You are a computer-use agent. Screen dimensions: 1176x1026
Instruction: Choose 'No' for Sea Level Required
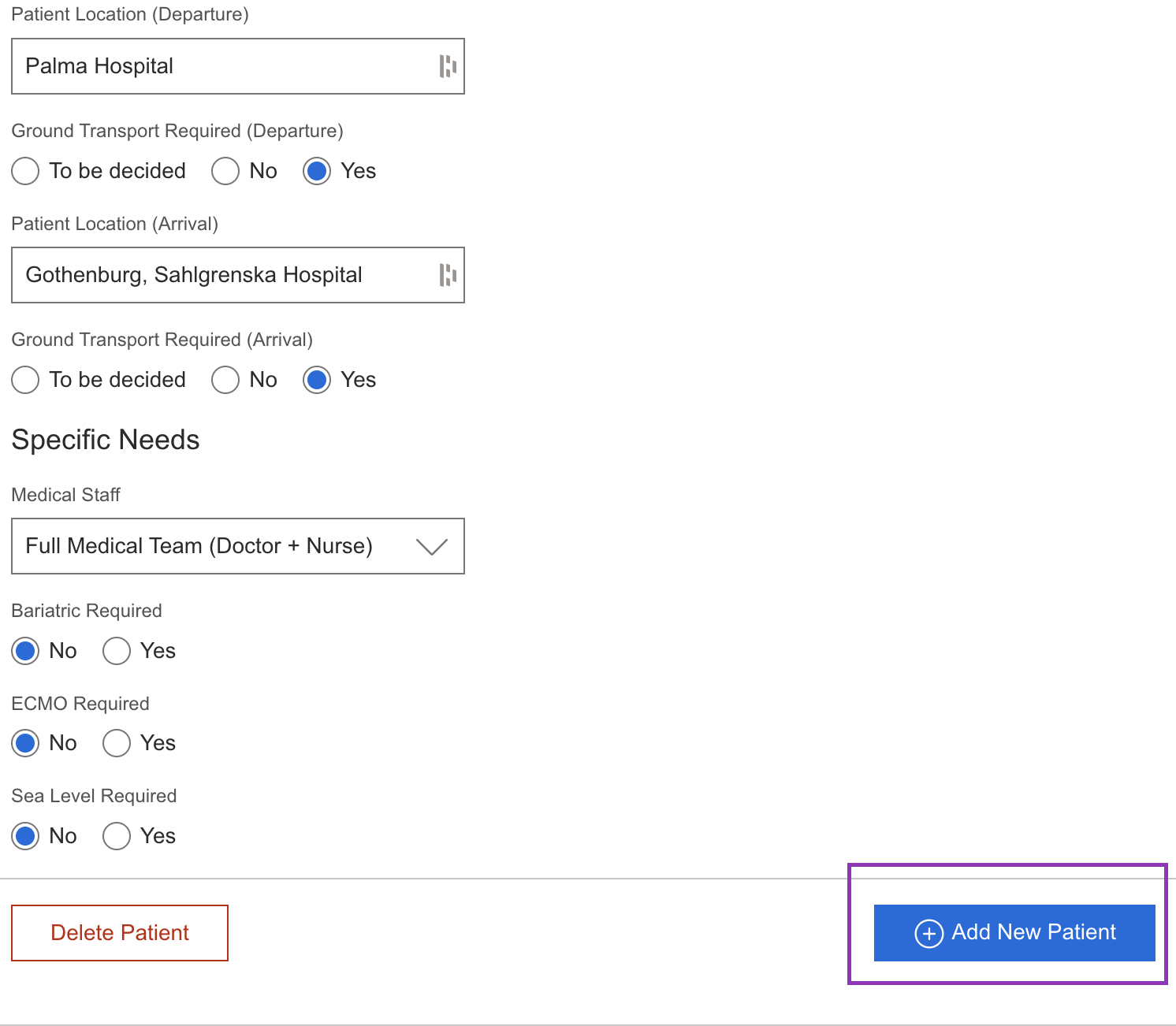pyautogui.click(x=25, y=836)
